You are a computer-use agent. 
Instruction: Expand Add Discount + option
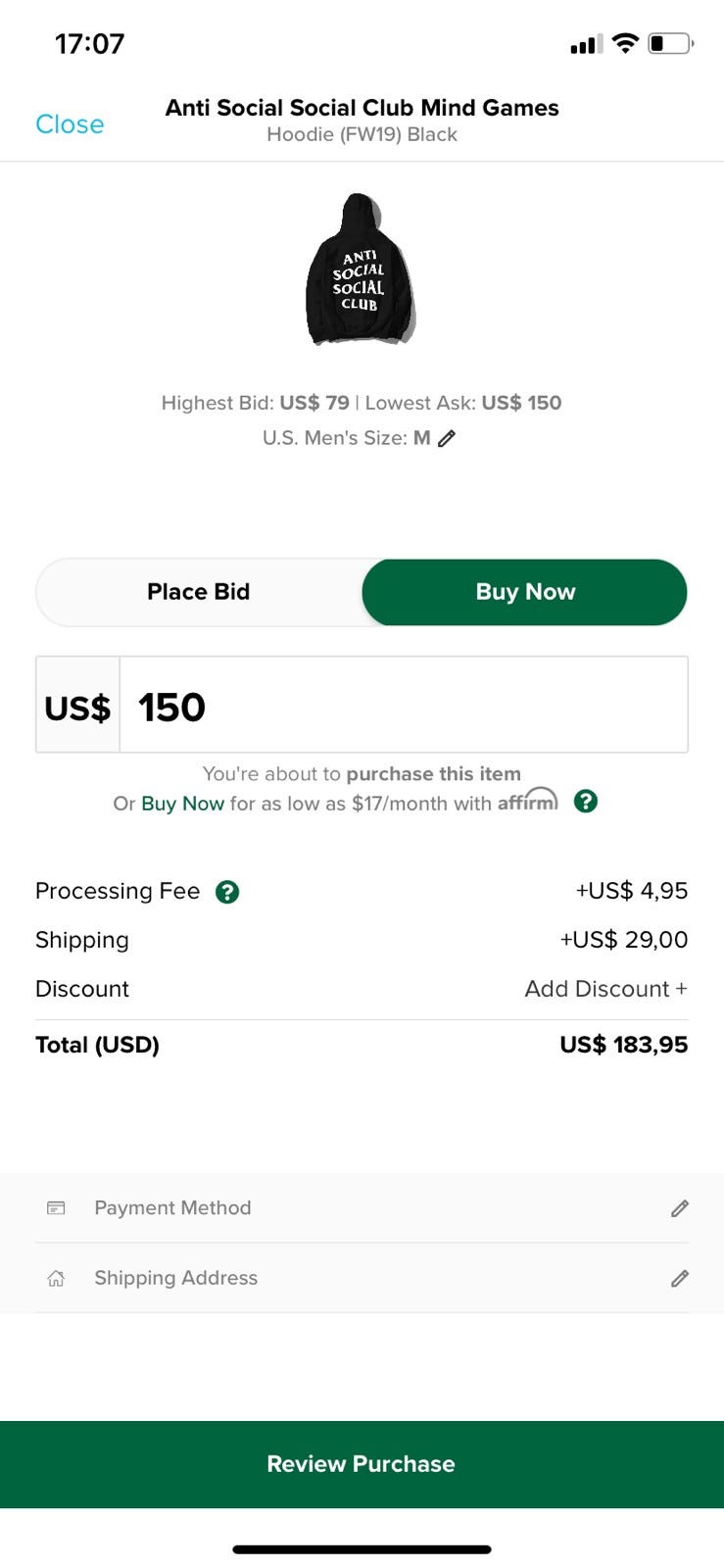(x=605, y=989)
